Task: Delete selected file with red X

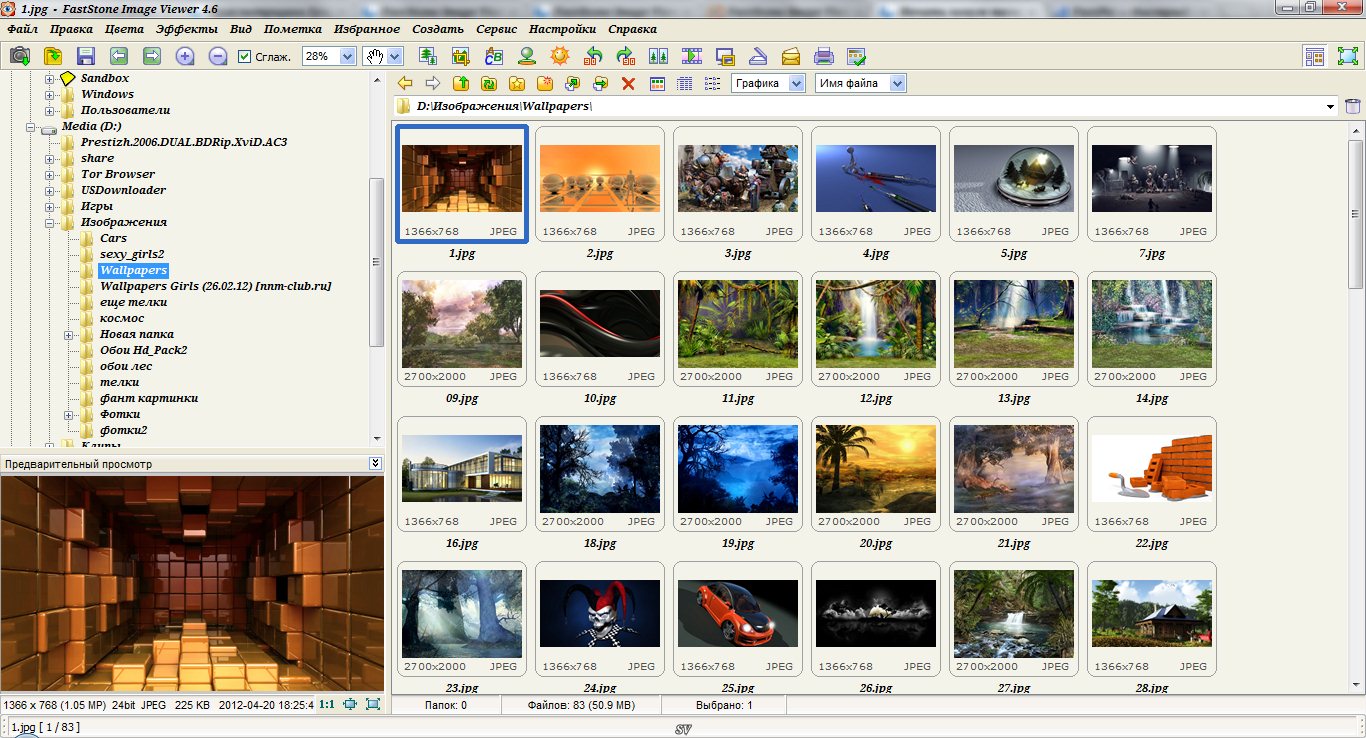Action: tap(628, 84)
